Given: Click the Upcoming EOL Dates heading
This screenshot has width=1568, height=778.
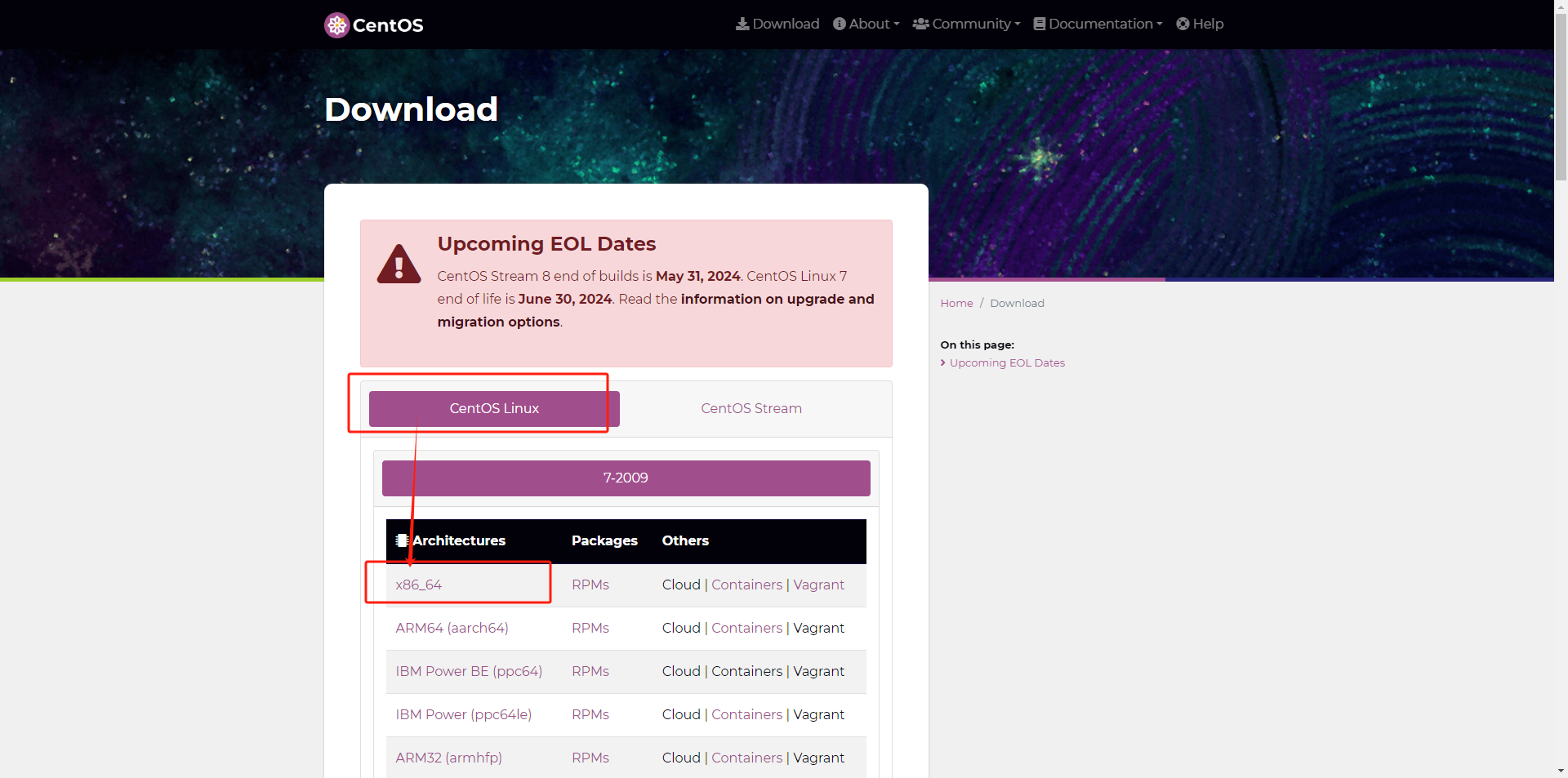Looking at the screenshot, I should (x=546, y=244).
